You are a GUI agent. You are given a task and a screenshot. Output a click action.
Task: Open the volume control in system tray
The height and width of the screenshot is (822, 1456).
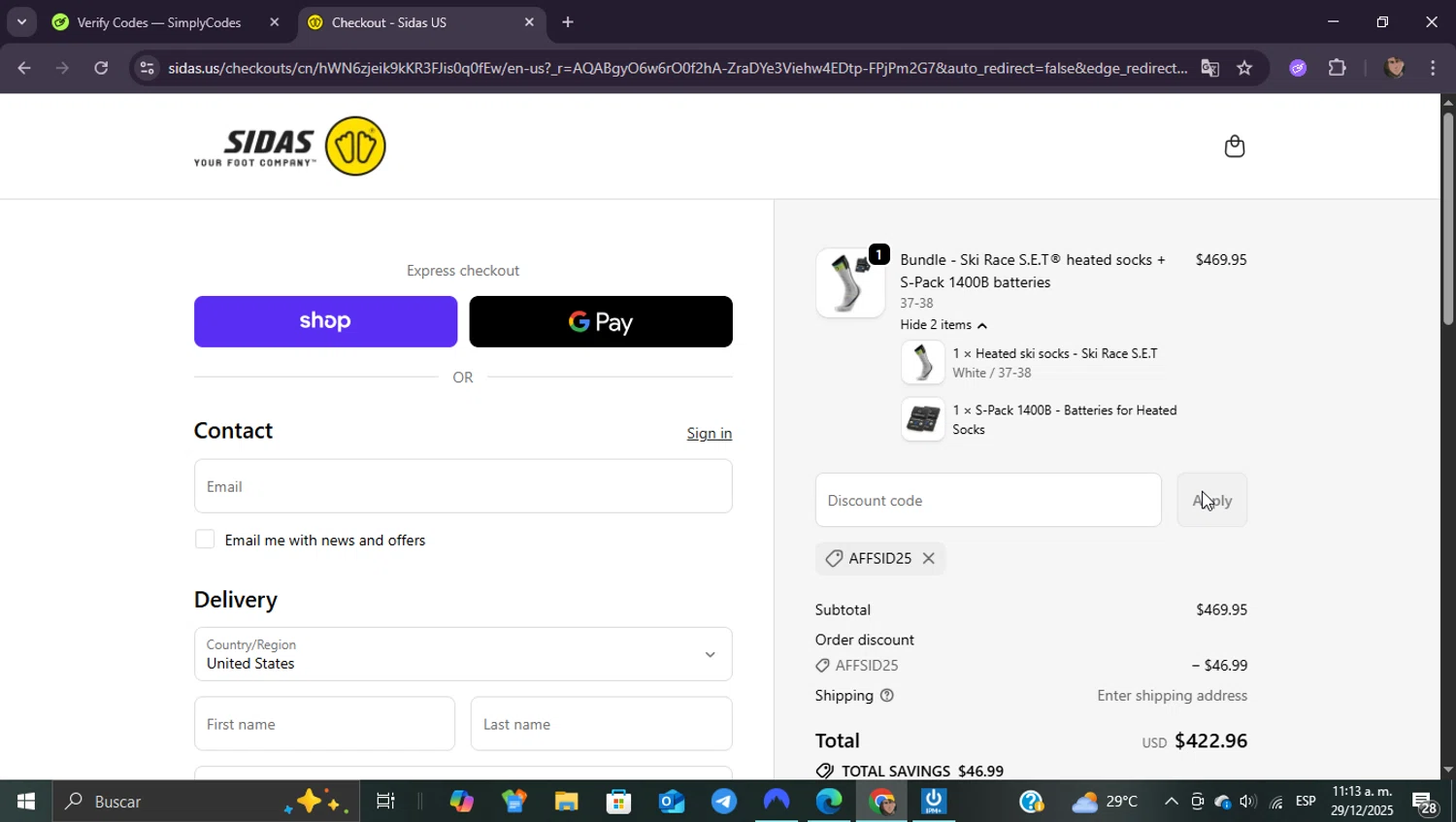pos(1248,802)
